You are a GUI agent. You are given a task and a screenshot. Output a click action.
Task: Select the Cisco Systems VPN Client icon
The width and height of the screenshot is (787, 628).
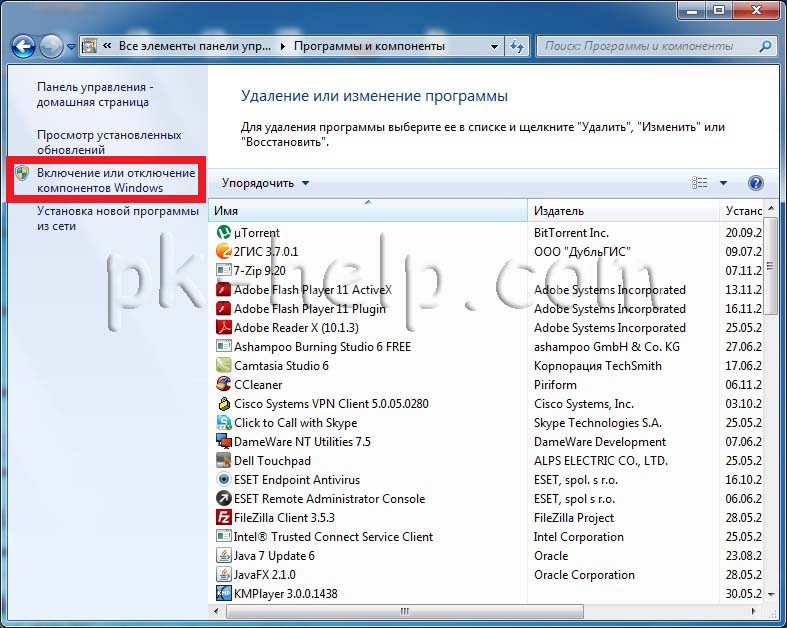(223, 404)
